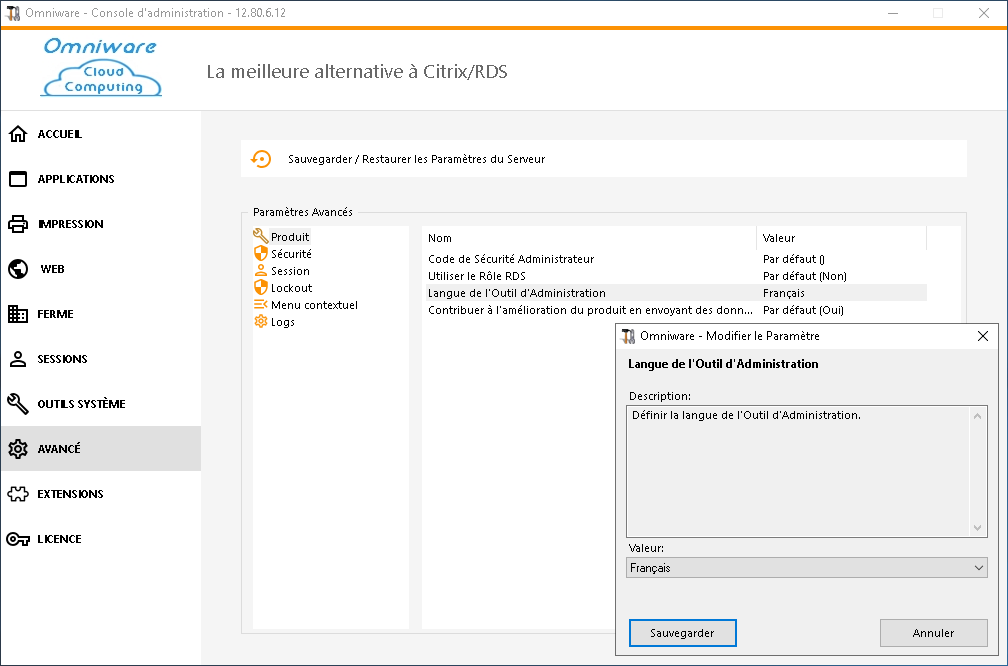Viewport: 1008px width, 666px height.
Task: Select the Code de Sécurité Administrateur row
Action: click(x=676, y=259)
